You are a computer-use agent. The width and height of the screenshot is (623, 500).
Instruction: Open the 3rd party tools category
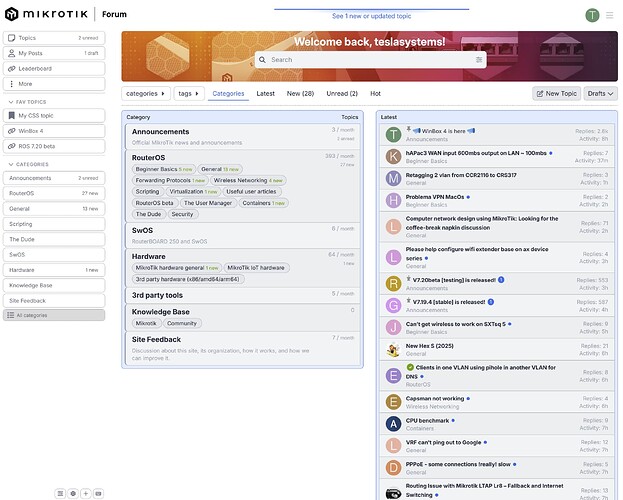(x=157, y=295)
